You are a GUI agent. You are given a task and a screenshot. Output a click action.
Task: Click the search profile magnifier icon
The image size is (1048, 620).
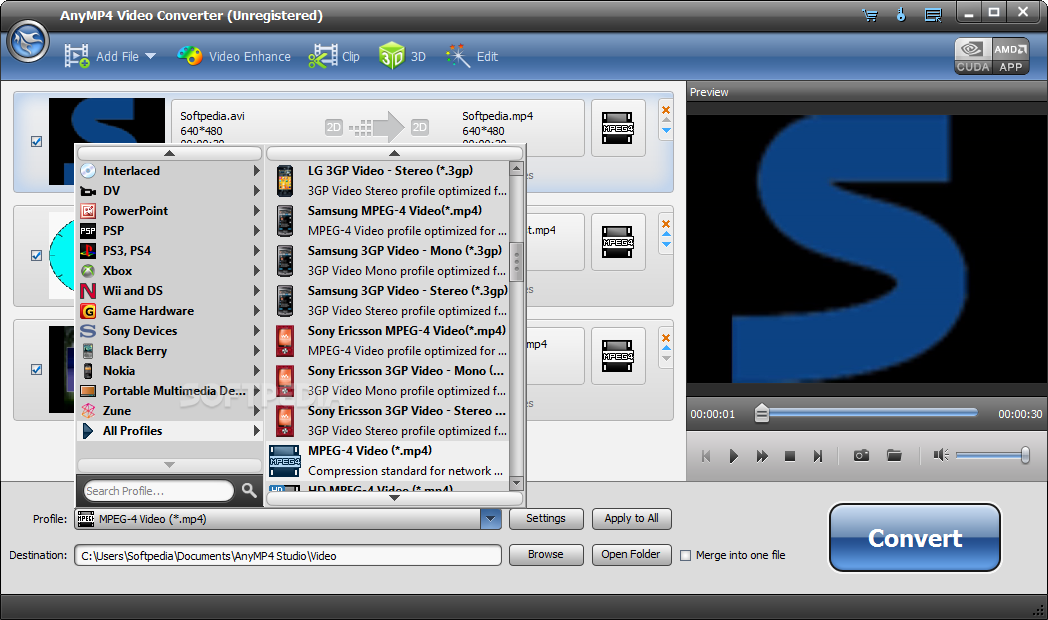(x=249, y=490)
